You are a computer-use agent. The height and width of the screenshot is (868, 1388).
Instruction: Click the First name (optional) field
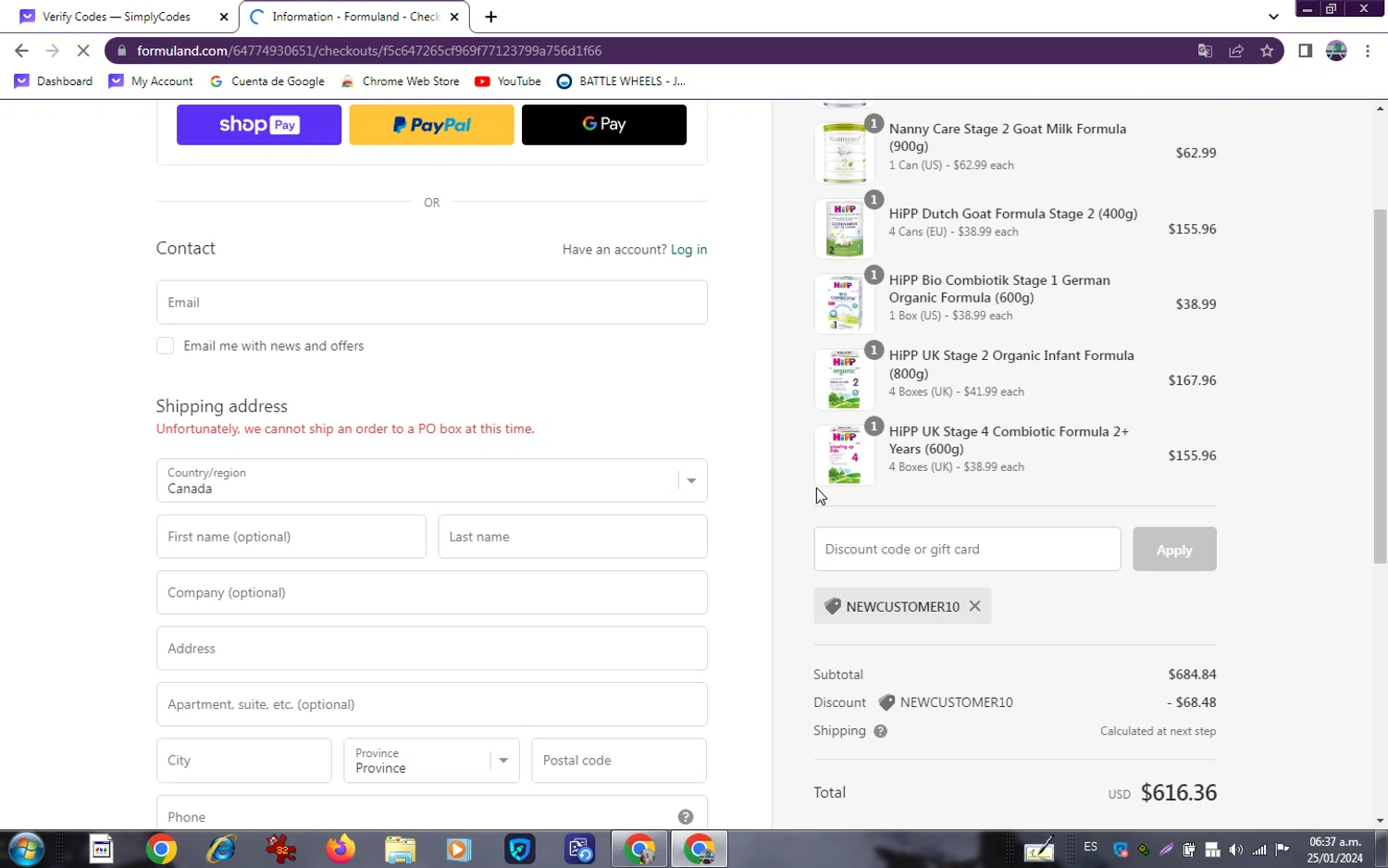pos(291,537)
